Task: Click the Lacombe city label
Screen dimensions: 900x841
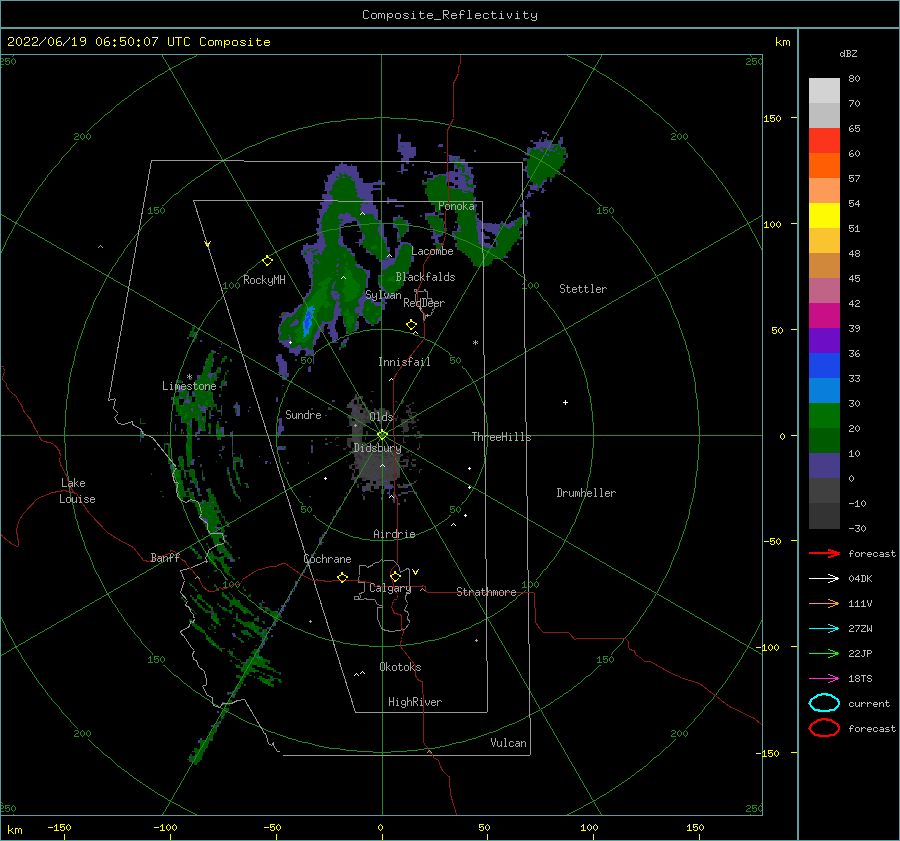Action: pyautogui.click(x=432, y=251)
